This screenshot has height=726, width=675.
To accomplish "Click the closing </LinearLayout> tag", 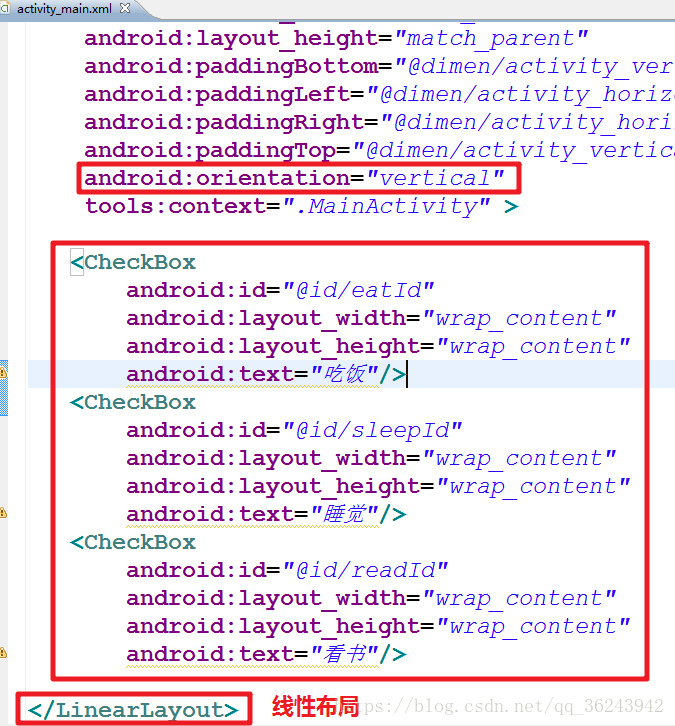I will pos(133,710).
